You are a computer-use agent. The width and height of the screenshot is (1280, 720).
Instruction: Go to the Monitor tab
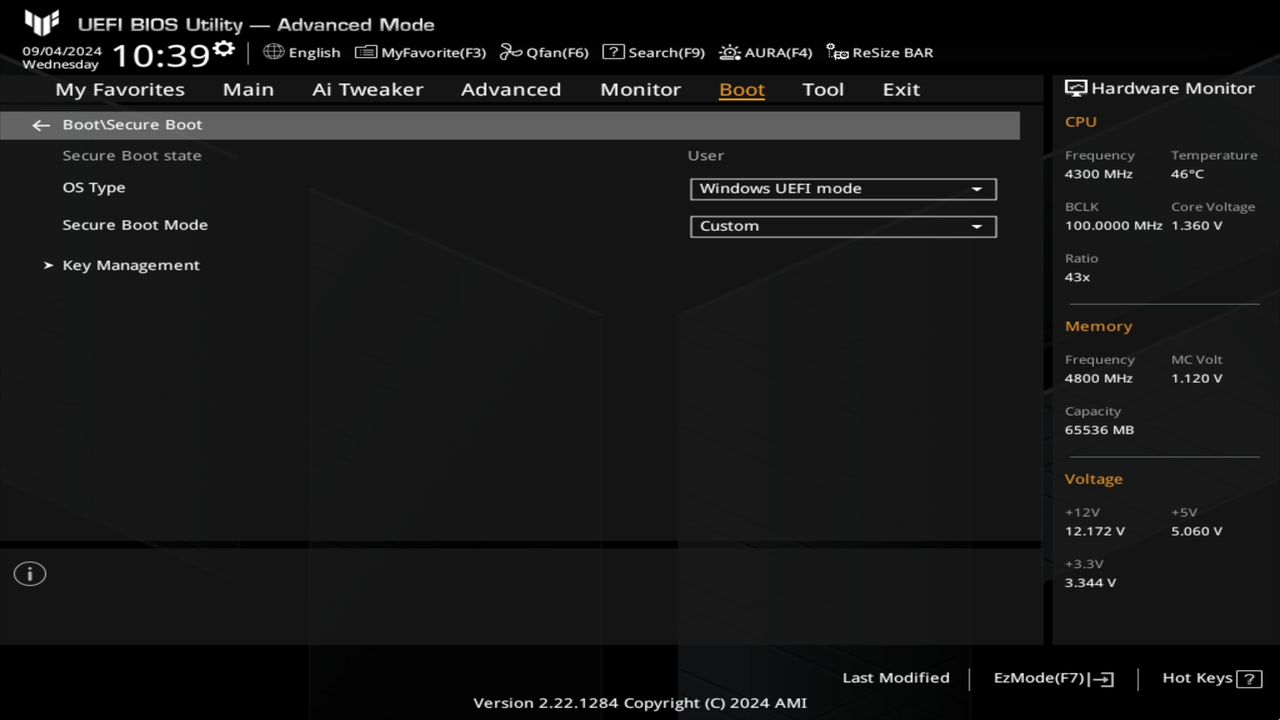pyautogui.click(x=640, y=89)
